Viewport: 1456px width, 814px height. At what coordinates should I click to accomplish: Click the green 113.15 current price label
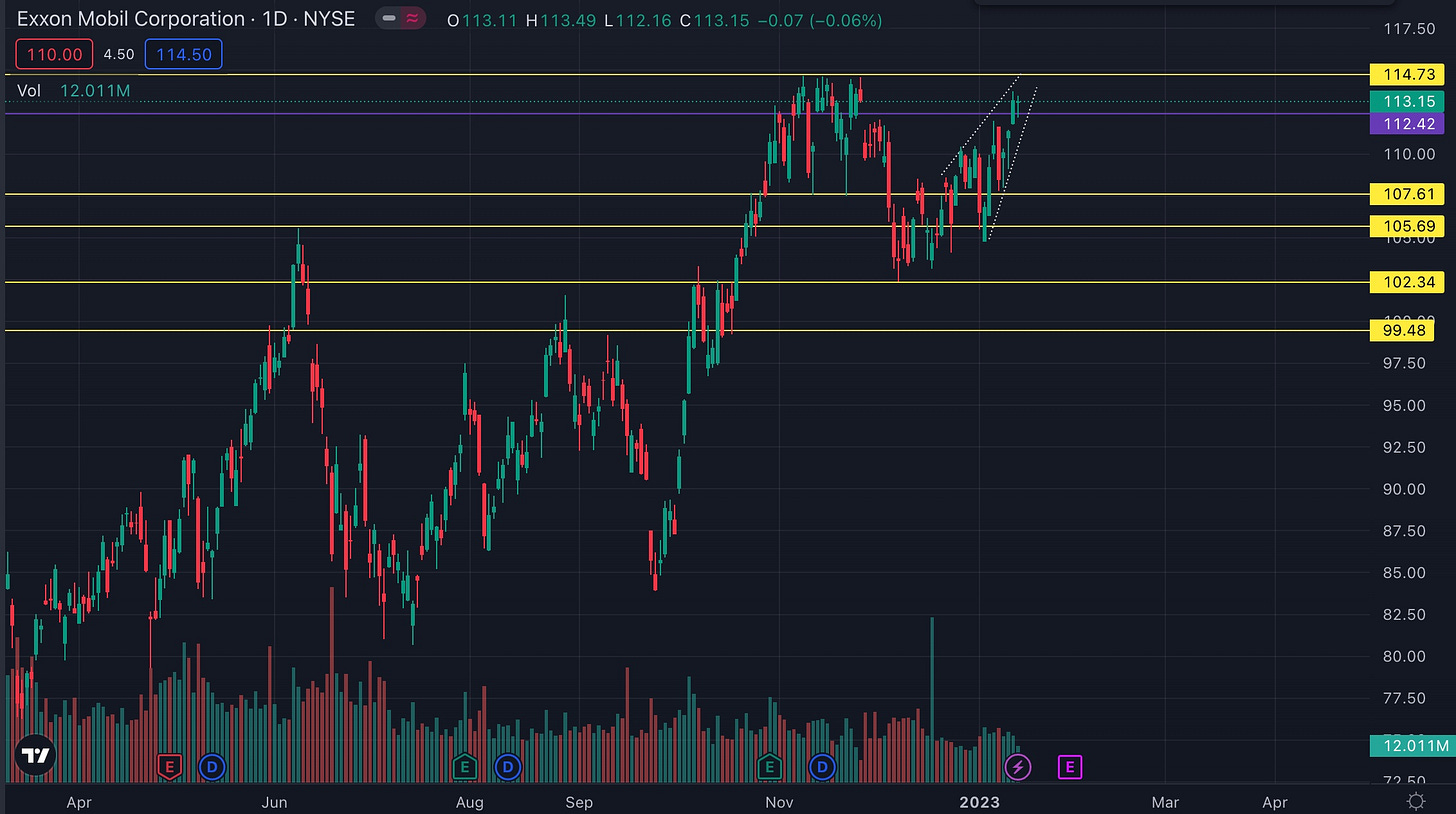tap(1408, 101)
